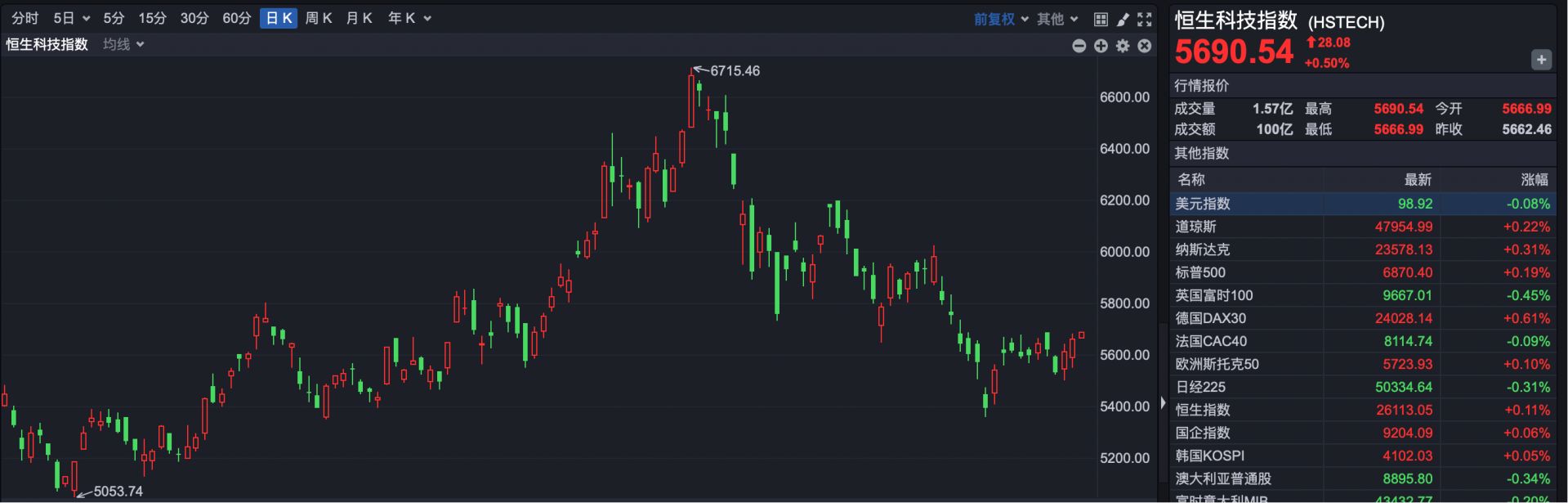
Task: Expand the 均线 moving average dropdown
Action: click(123, 44)
